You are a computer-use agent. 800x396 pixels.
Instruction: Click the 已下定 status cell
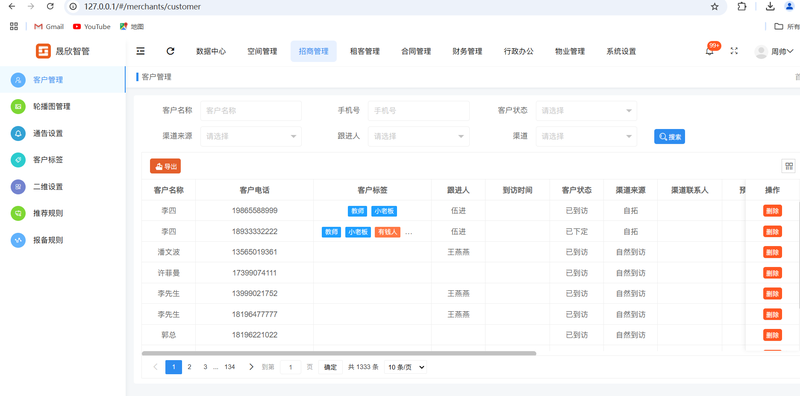coord(577,232)
